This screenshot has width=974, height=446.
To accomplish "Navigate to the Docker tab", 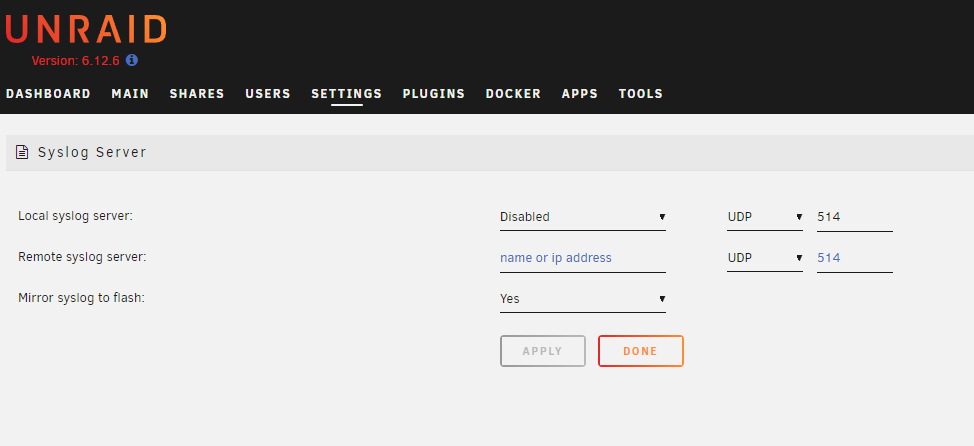I will tap(513, 94).
